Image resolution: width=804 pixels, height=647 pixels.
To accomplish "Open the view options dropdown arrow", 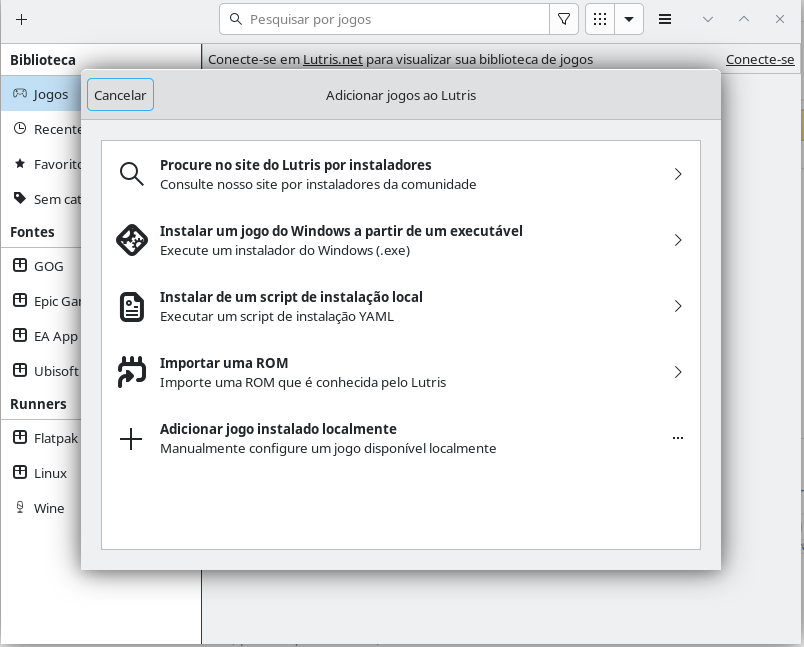I will click(629, 19).
